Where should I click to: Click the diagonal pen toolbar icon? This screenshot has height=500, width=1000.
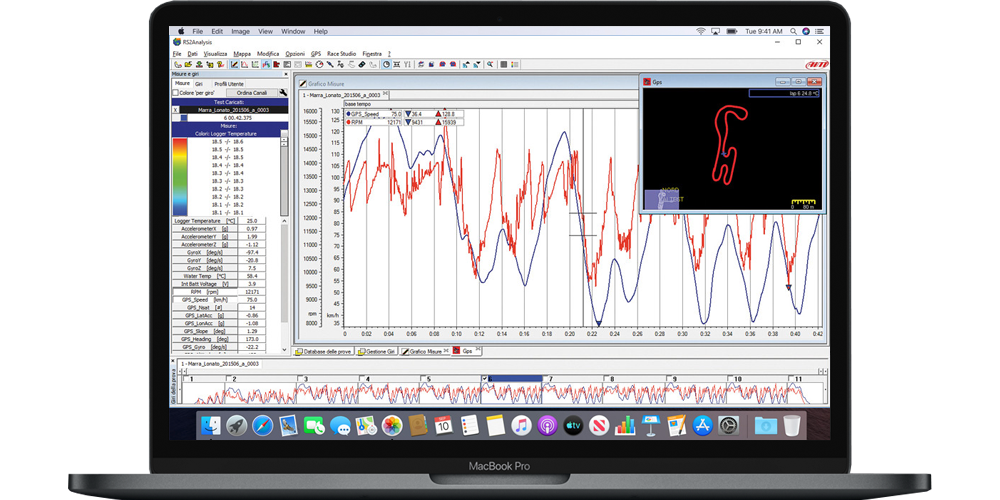click(330, 64)
